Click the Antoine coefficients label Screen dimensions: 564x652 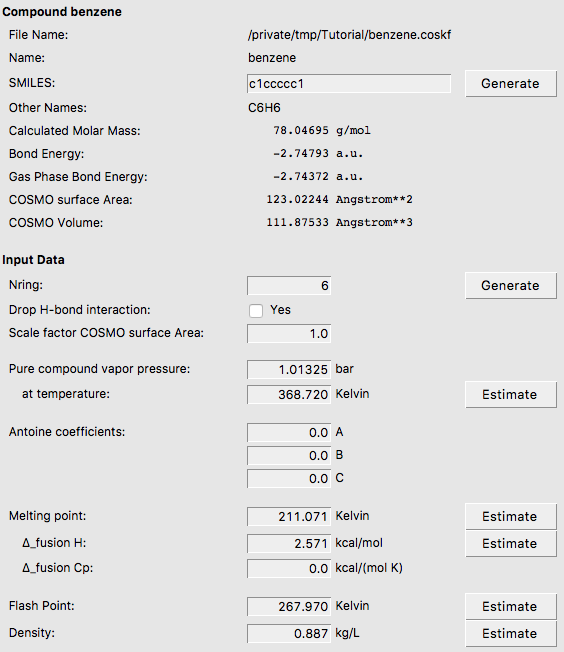[x=67, y=432]
